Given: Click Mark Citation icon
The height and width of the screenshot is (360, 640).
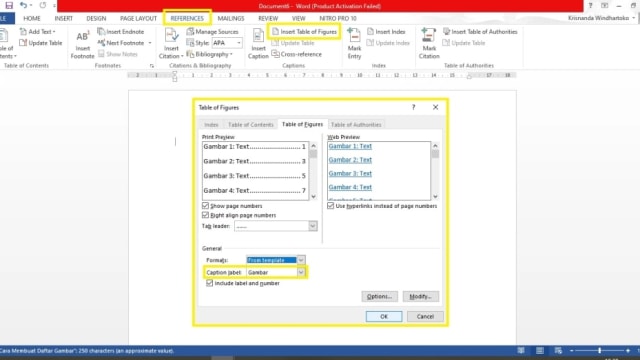Looking at the screenshot, I should [429, 44].
